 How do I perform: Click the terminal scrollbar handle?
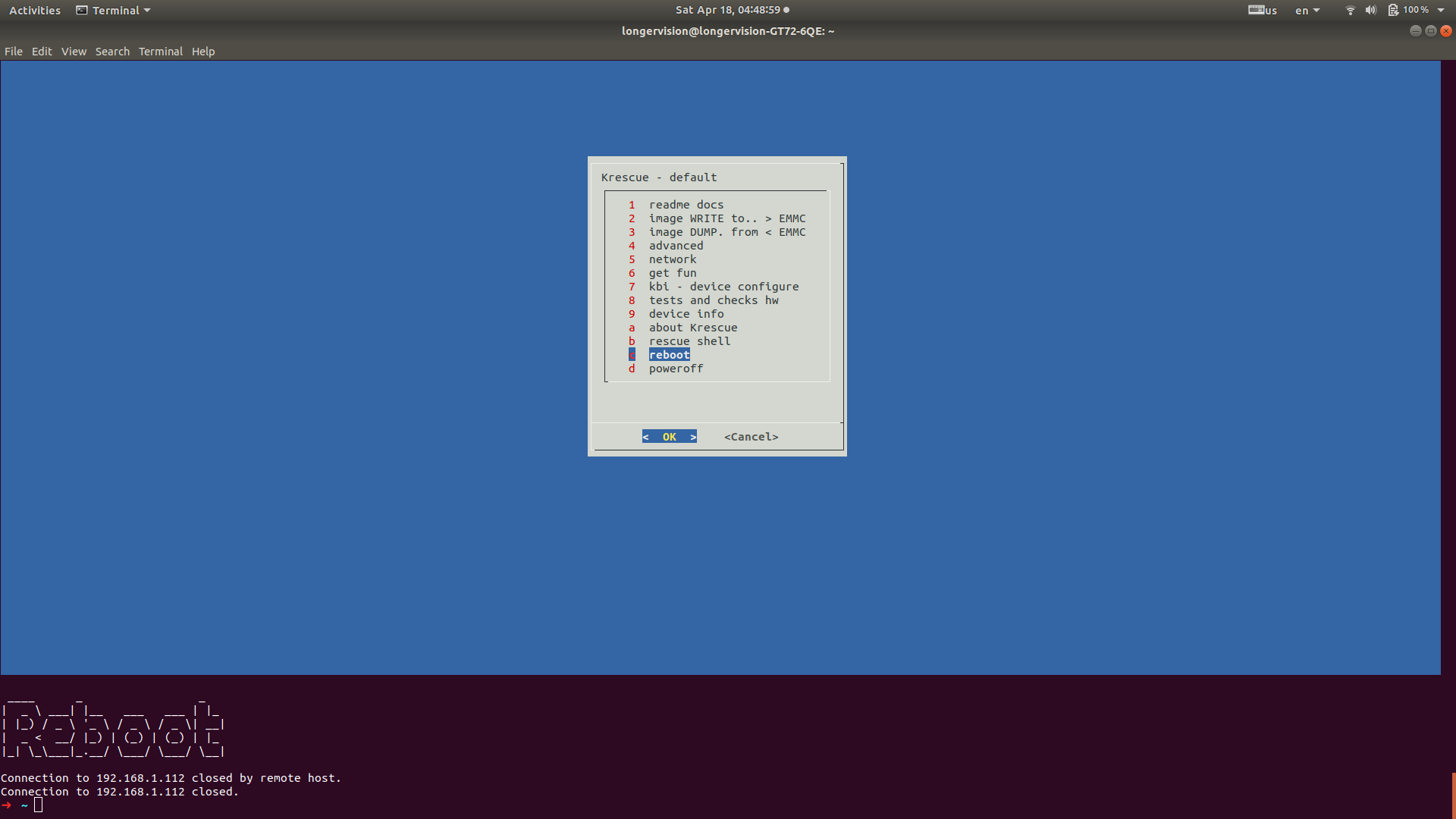[1452, 795]
